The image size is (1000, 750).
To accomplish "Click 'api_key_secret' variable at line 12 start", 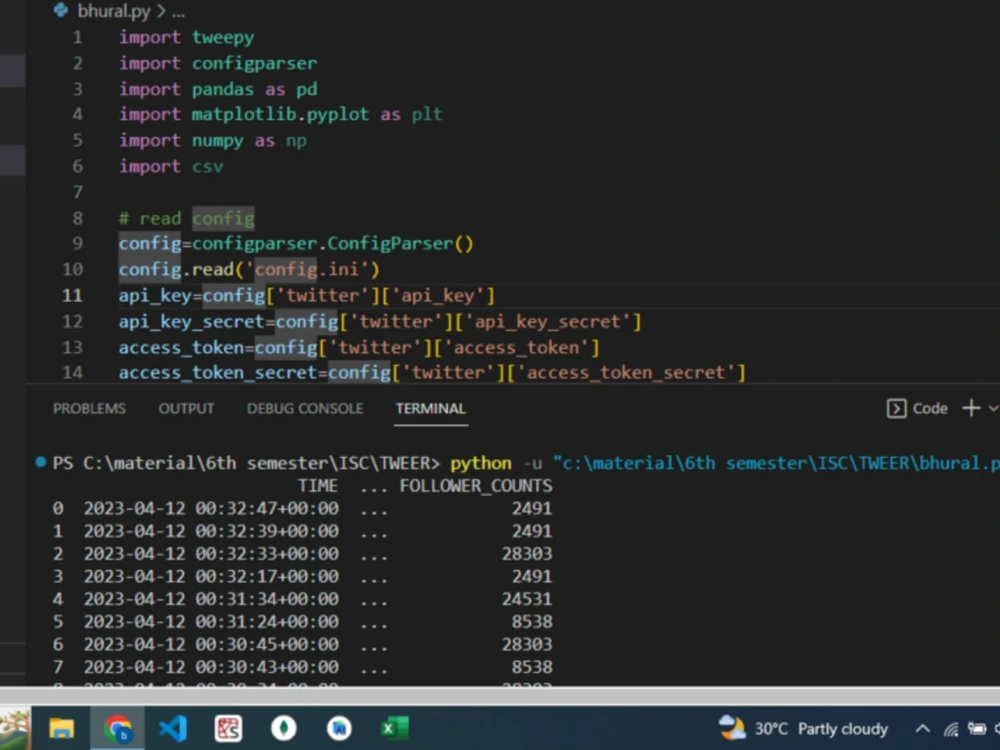I will [191, 321].
